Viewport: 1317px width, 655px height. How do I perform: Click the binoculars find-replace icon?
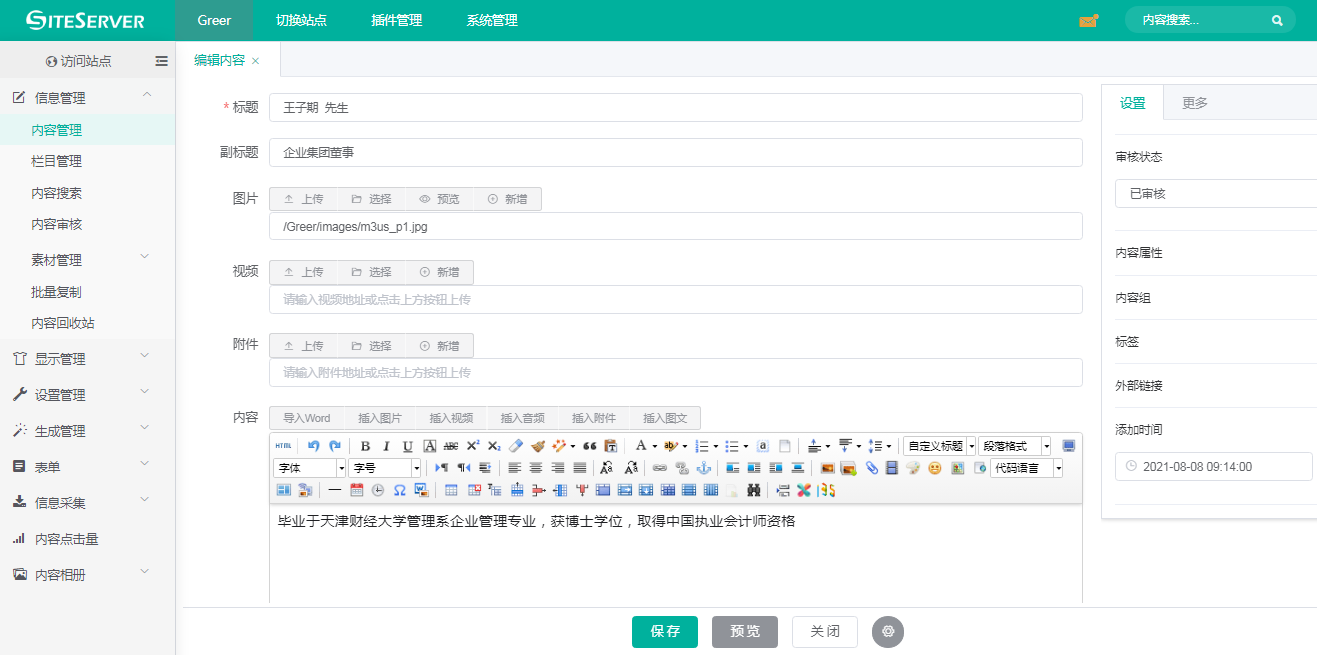754,490
